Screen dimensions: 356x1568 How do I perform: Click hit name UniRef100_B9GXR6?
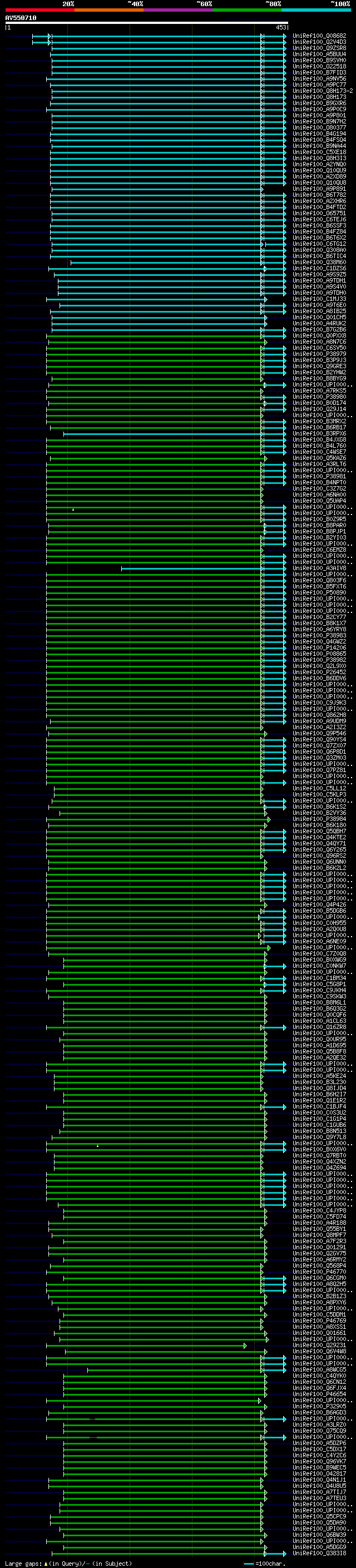click(319, 103)
